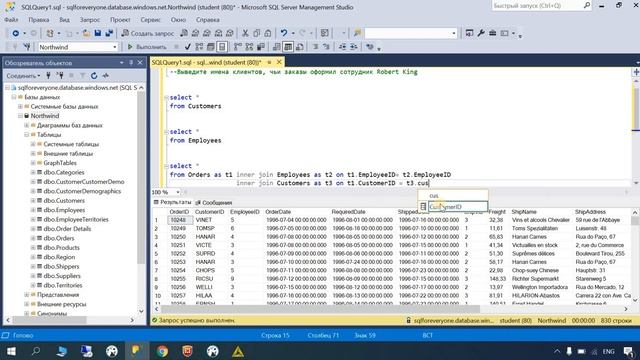This screenshot has height=360, width=640.
Task: Toggle Results to Text mode
Action: [x=277, y=47]
